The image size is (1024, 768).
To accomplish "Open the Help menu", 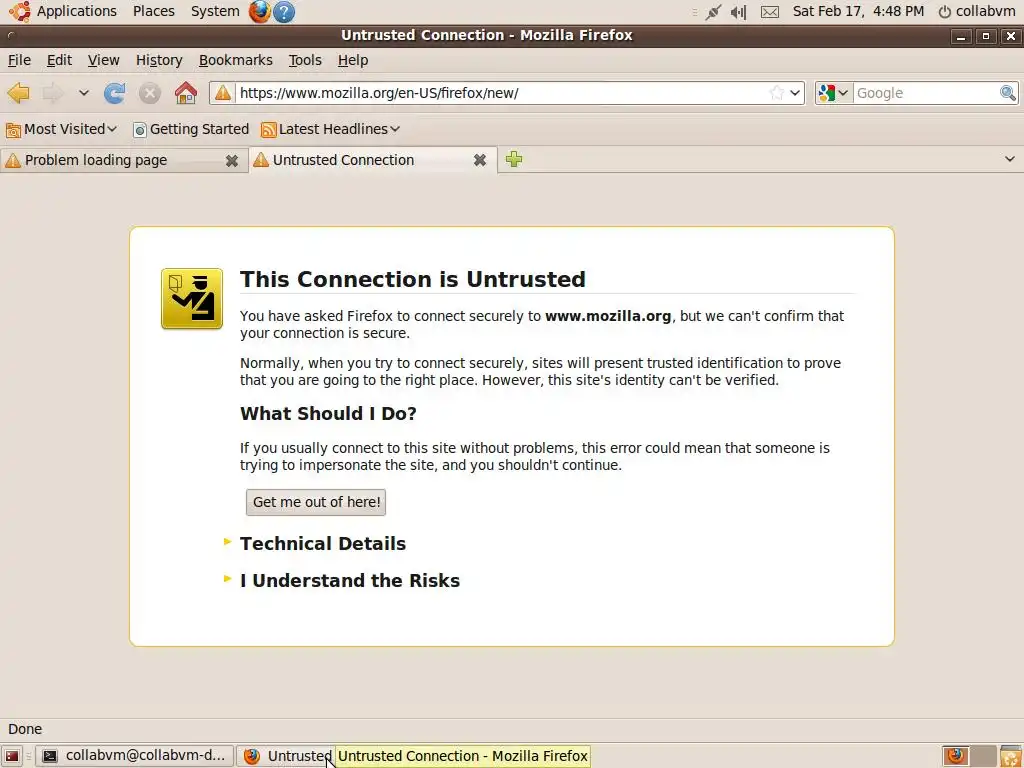I will pos(353,60).
